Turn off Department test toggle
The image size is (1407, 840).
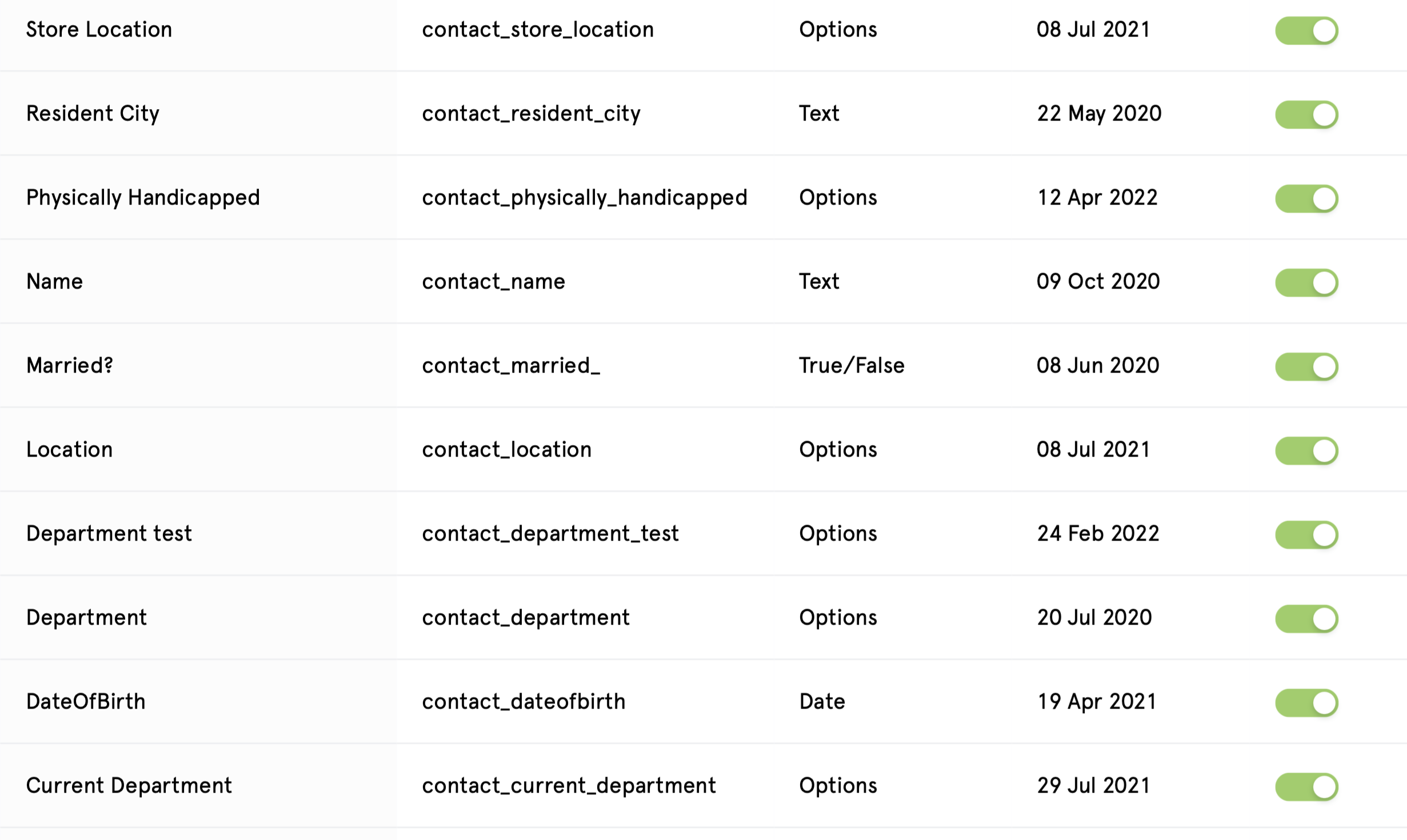coord(1306,534)
